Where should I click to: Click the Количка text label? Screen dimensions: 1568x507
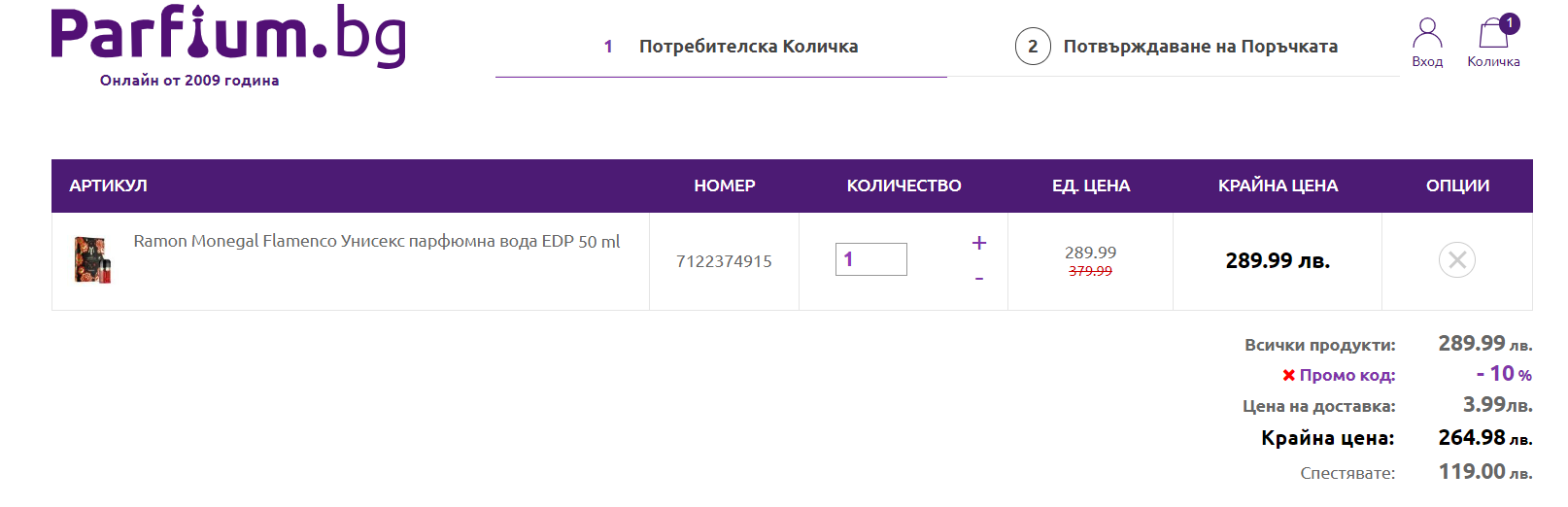coord(1493,61)
